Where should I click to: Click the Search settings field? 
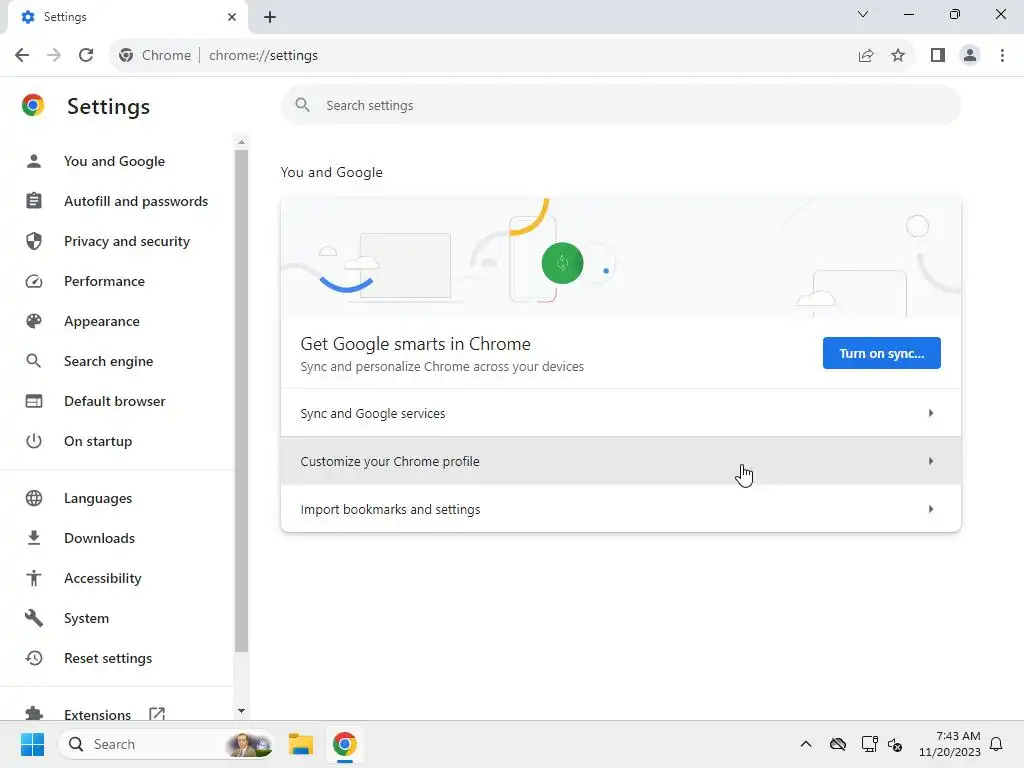pyautogui.click(x=620, y=105)
